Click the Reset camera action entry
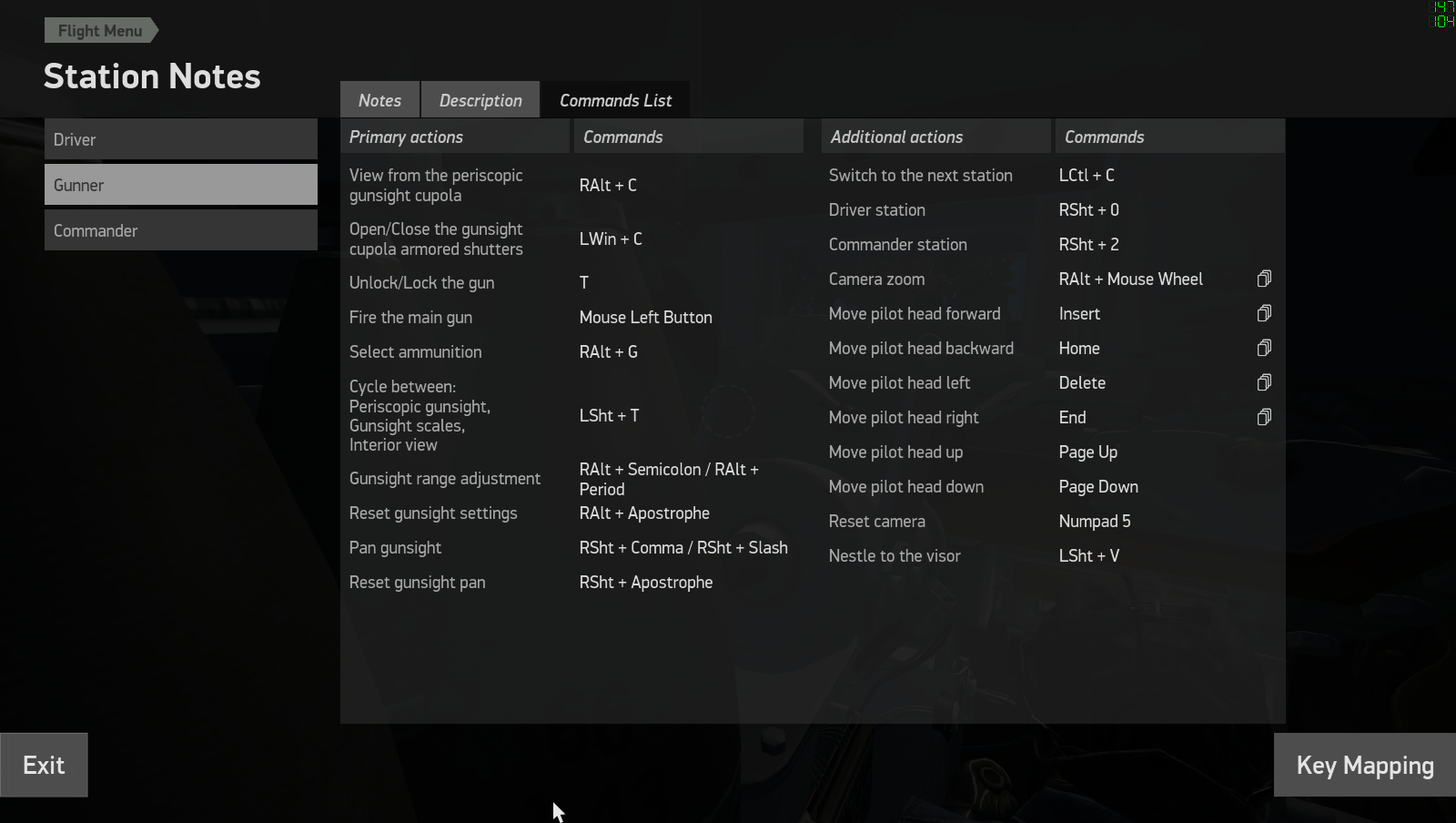 point(876,521)
